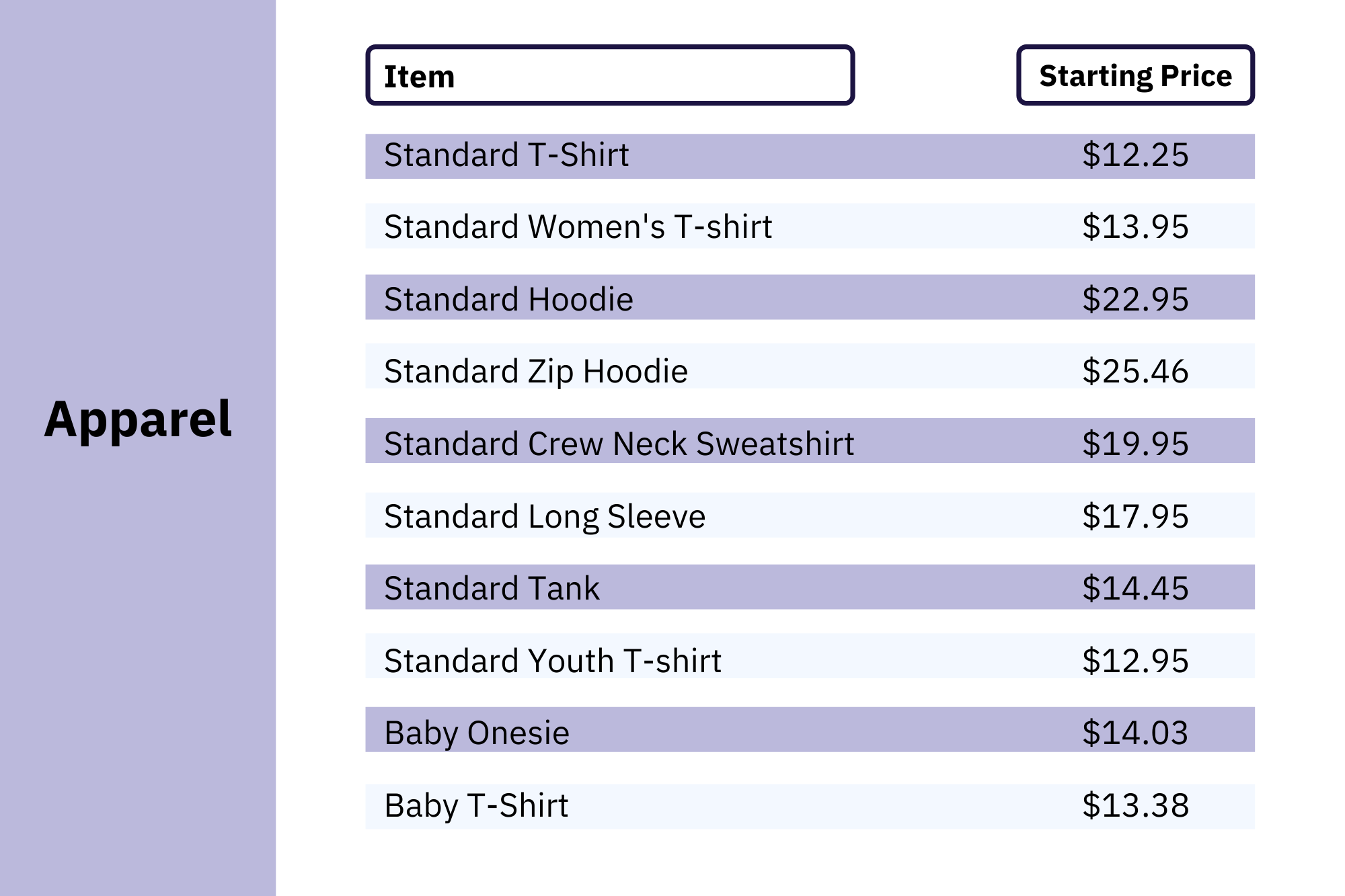Select the Standard Youth T-shirt name
The height and width of the screenshot is (896, 1345).
[553, 661]
